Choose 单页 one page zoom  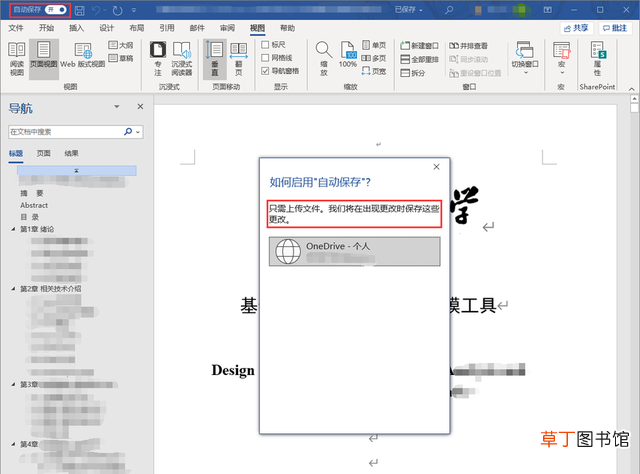coord(374,45)
